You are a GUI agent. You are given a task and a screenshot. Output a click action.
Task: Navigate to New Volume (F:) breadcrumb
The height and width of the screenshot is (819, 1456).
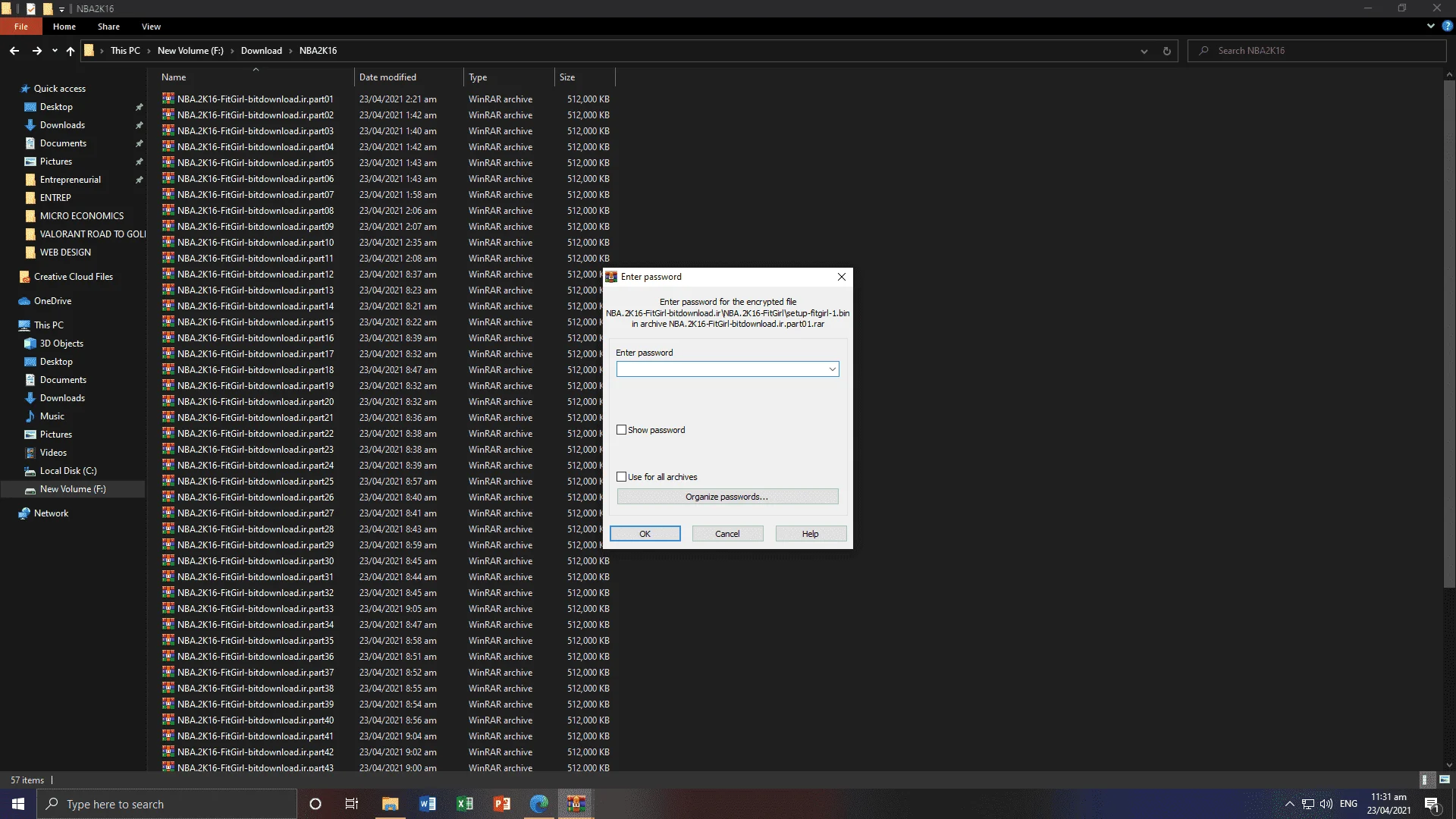190,51
